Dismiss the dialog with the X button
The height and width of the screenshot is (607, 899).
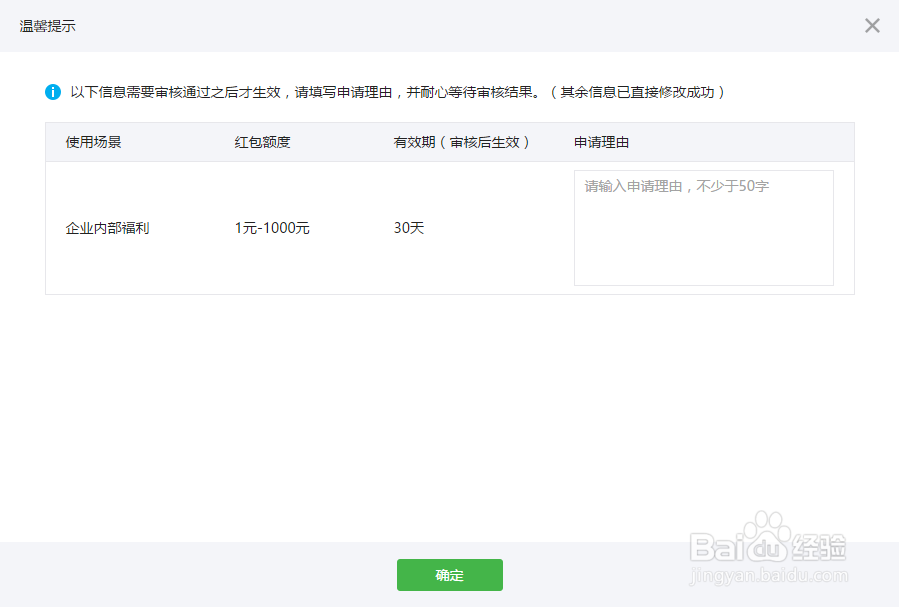pyautogui.click(x=871, y=26)
